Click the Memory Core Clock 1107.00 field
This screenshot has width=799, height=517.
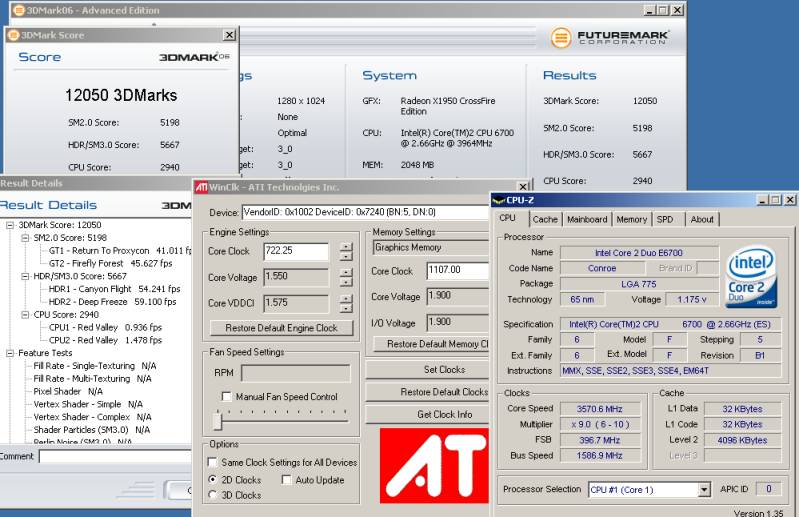pos(457,270)
